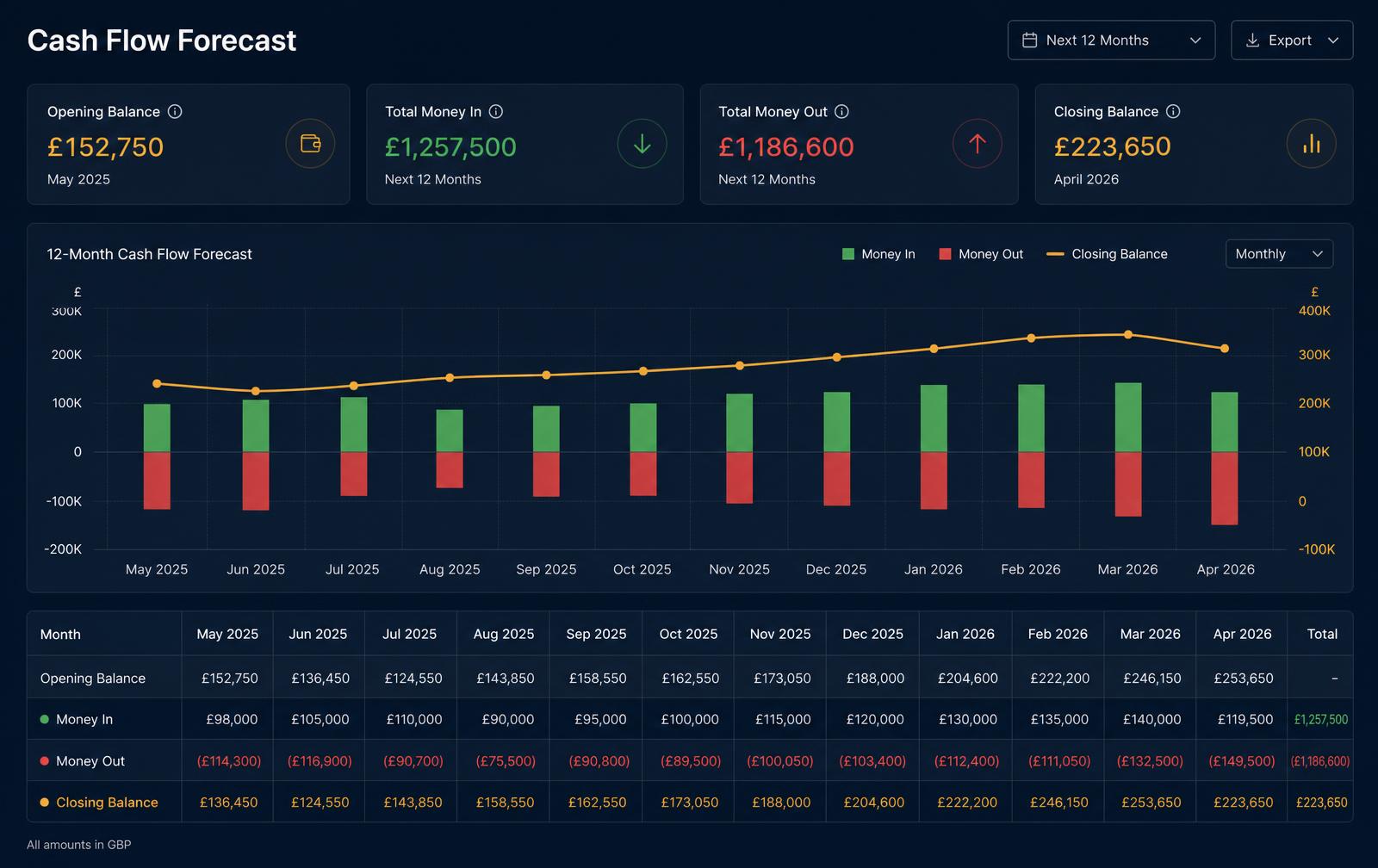Click Money In value £119,500
Screen dimensions: 1378x868
tap(1245, 719)
